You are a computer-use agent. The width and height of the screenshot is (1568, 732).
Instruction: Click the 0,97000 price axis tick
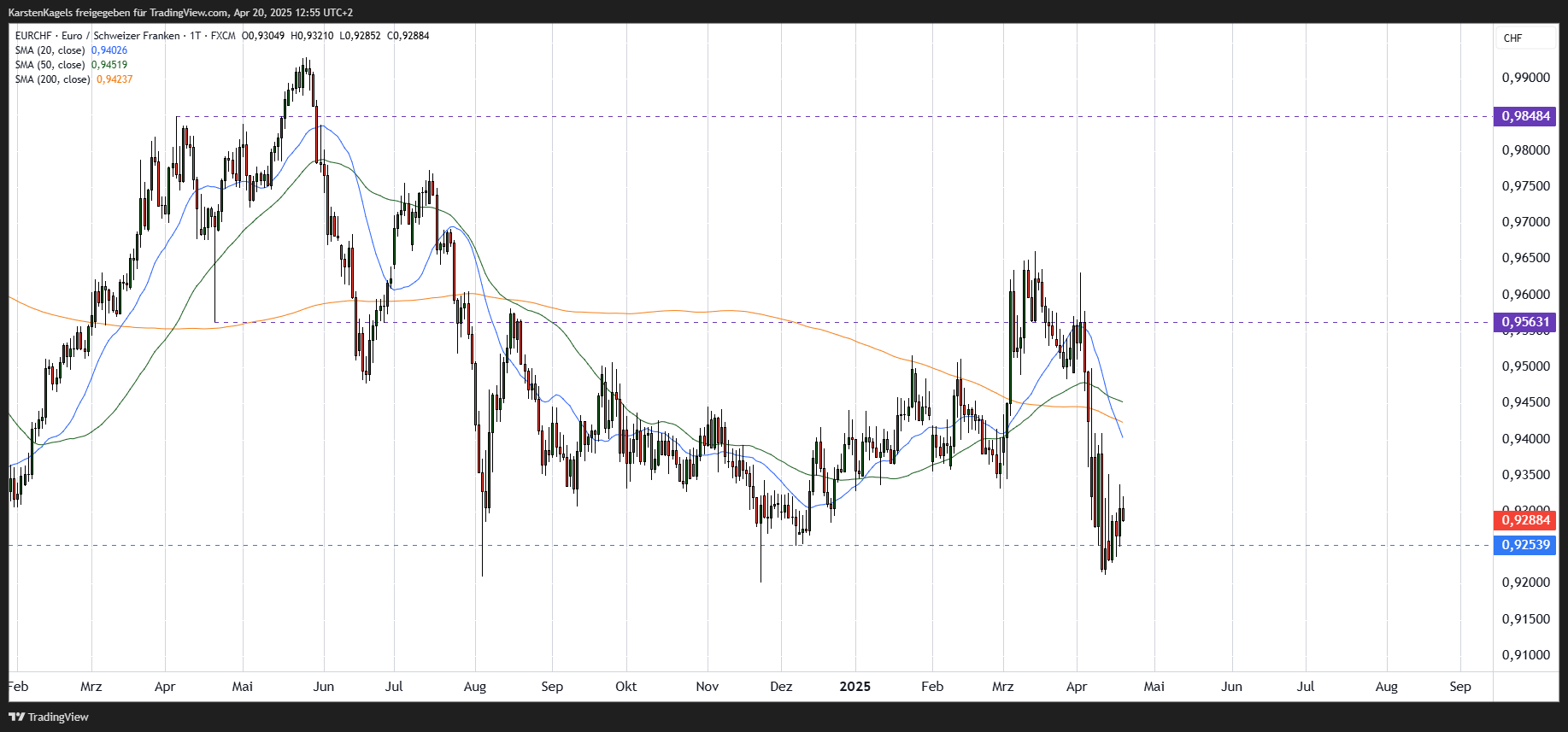(1525, 222)
